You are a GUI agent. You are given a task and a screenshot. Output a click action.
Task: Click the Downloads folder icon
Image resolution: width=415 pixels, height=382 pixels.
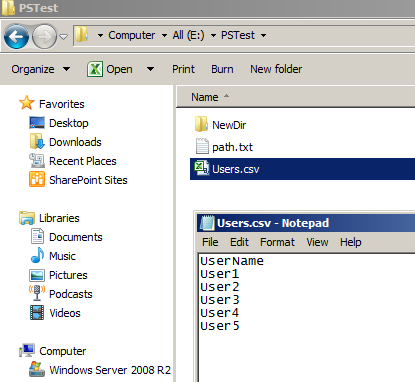tap(37, 141)
